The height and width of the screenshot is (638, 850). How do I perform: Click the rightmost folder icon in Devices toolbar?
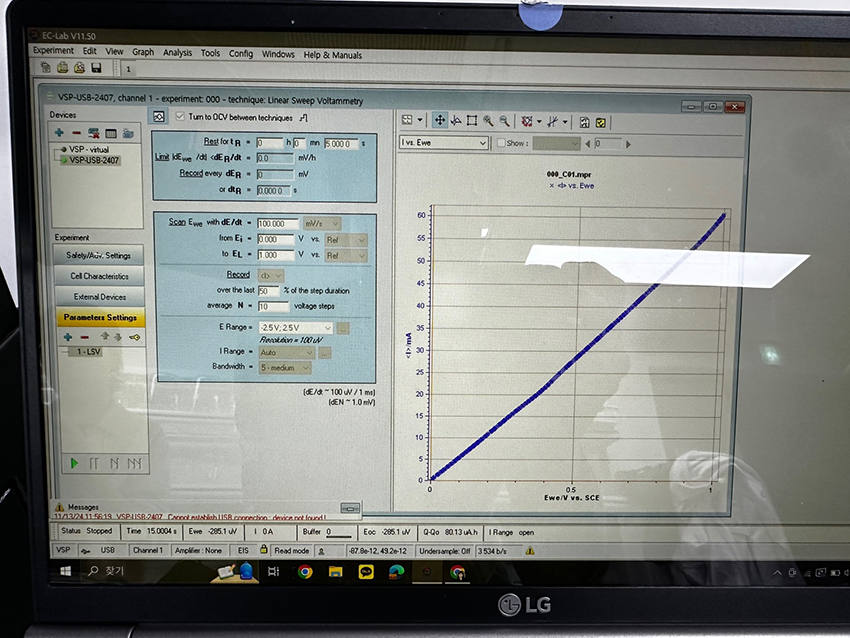click(x=128, y=133)
